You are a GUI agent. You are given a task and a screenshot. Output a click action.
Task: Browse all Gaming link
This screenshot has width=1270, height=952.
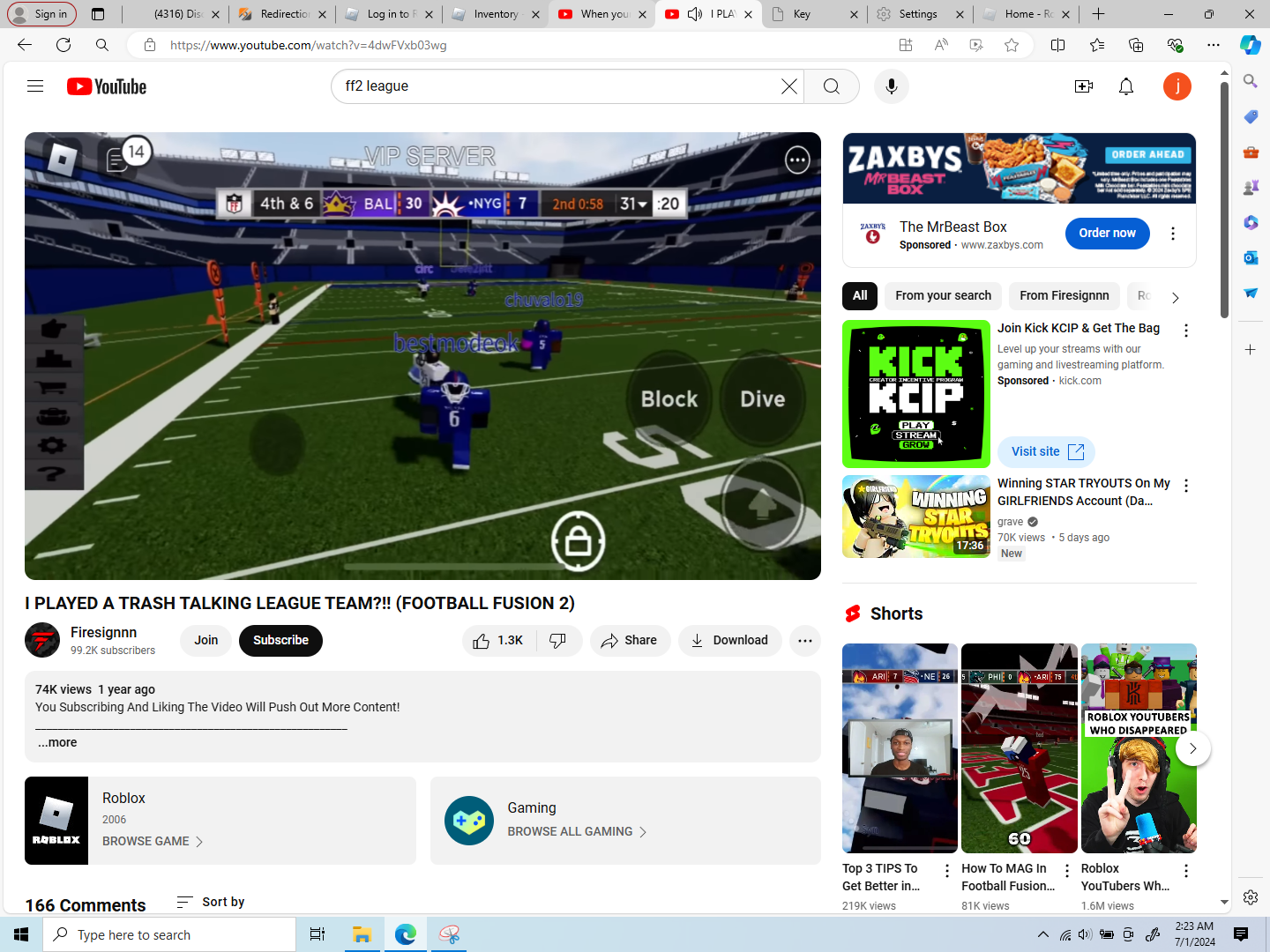coord(577,832)
